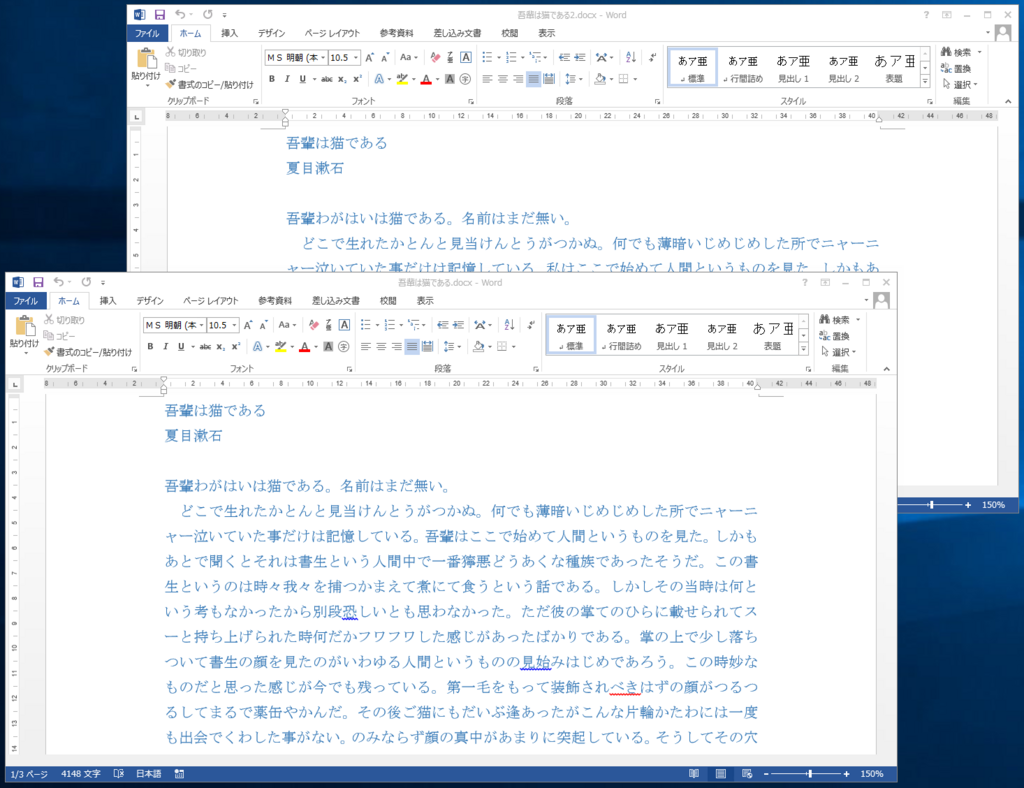Screen dimensions: 1024x788
Task: Toggle strikethrough abc in front window
Action: [x=205, y=347]
